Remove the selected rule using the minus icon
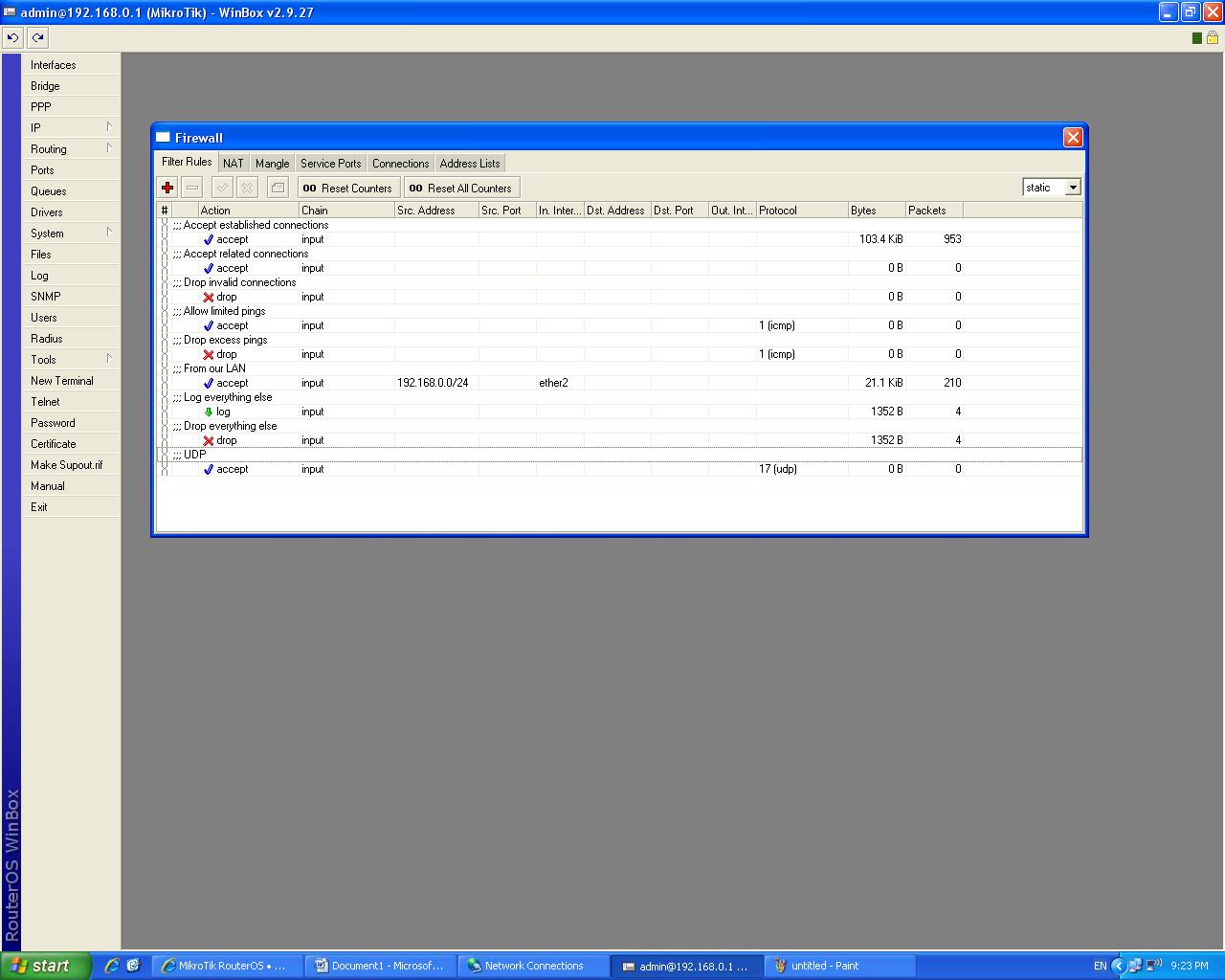 click(192, 188)
